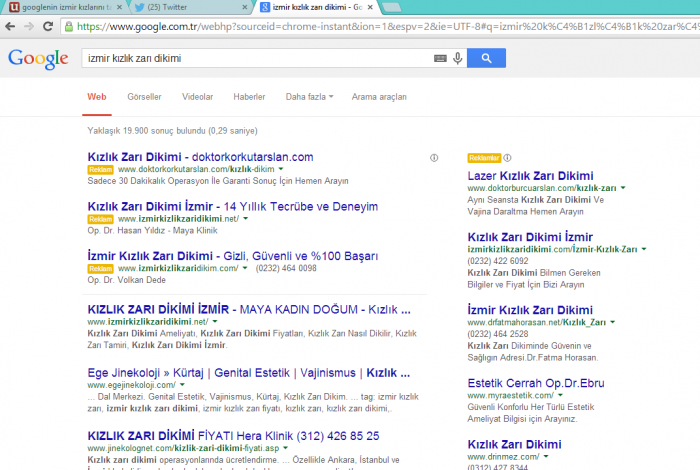
Task: Click 'Op. Dr. Volkan Dede' text
Action: (126, 280)
